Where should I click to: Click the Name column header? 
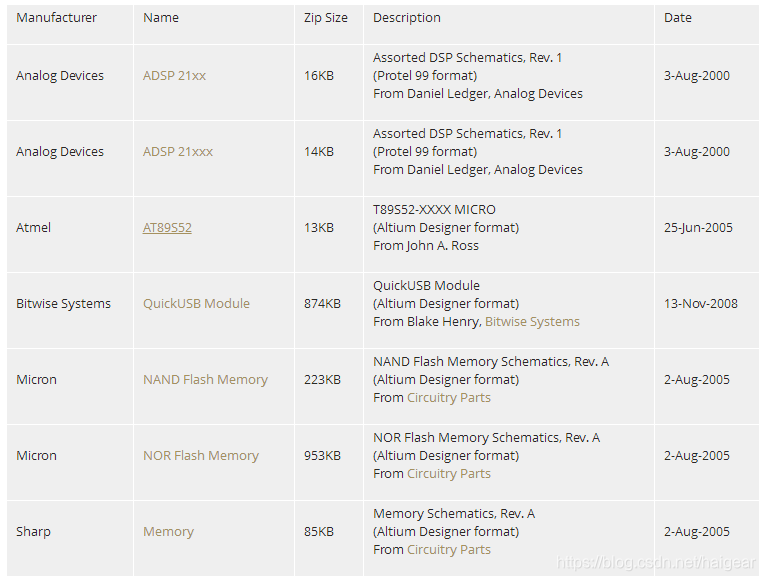[x=160, y=18]
